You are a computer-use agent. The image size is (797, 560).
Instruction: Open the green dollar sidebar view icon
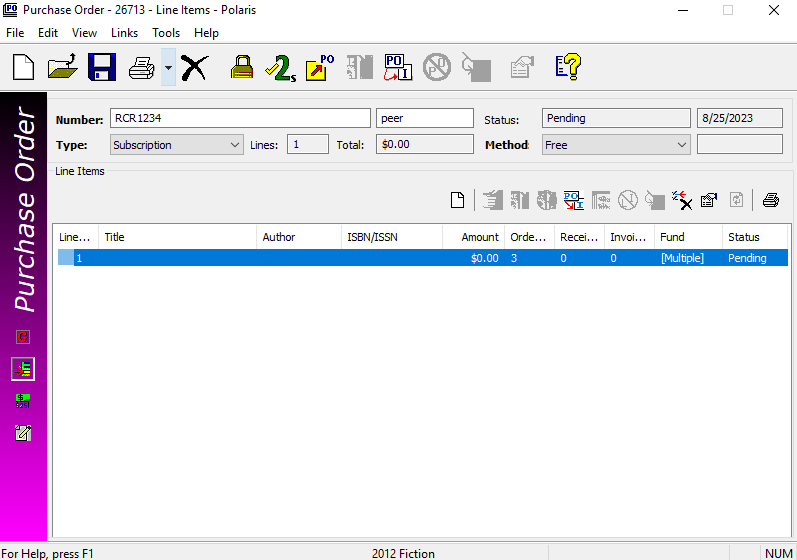[x=23, y=401]
